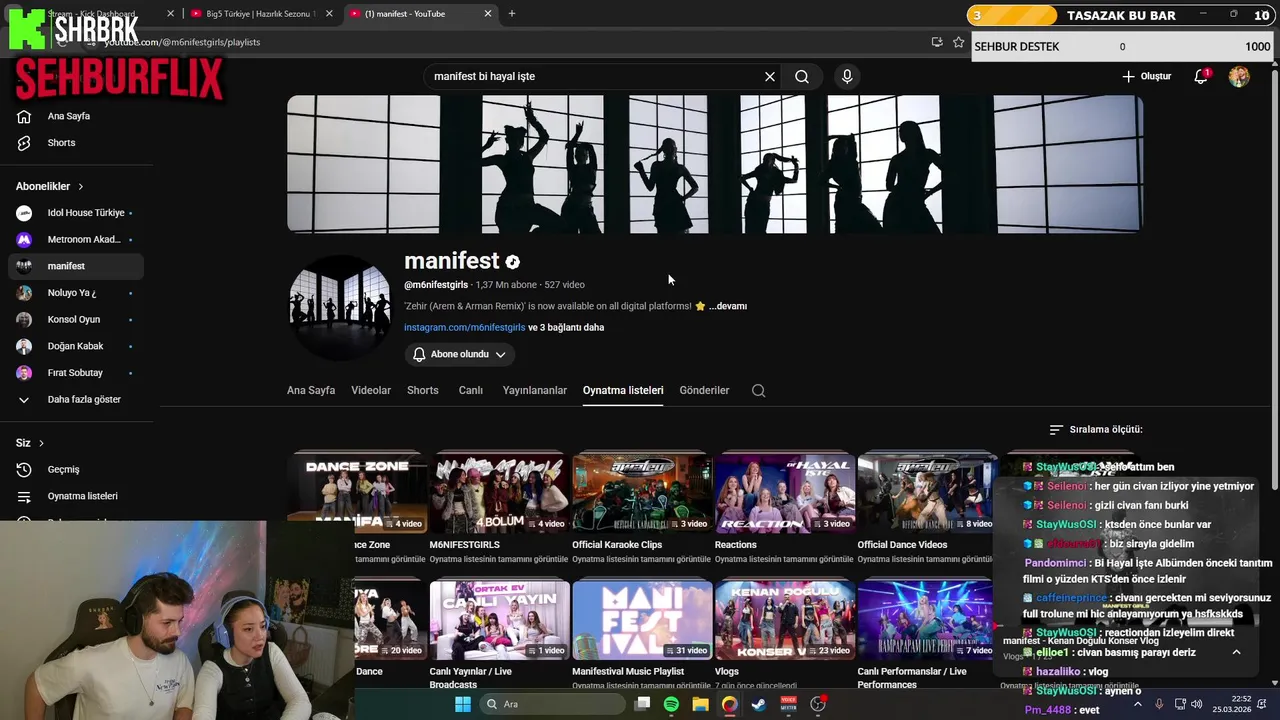The width and height of the screenshot is (1280, 720).
Task: Open the ve 3 bağlantı daha links
Action: (566, 327)
